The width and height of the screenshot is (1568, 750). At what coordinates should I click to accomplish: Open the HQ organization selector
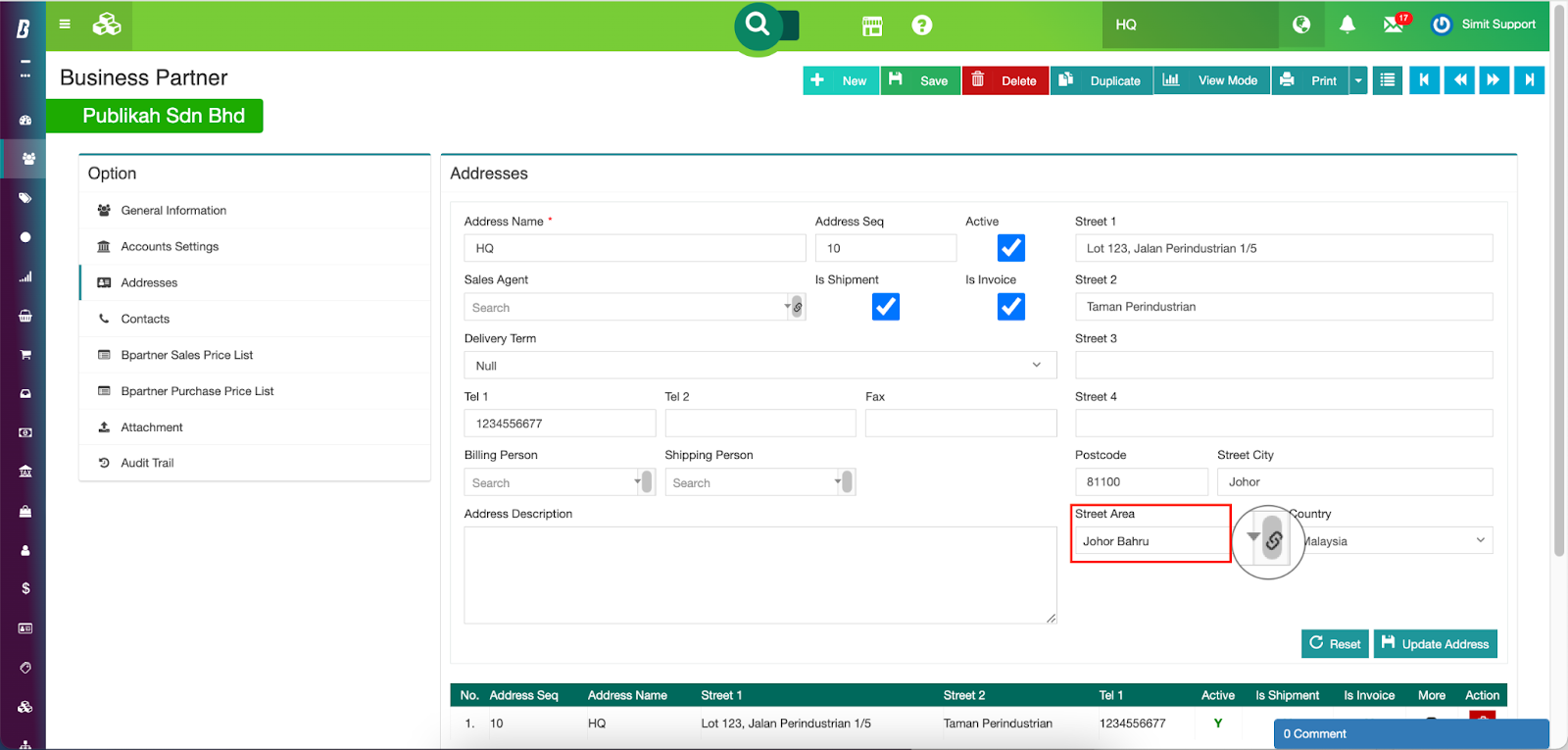[x=1191, y=25]
